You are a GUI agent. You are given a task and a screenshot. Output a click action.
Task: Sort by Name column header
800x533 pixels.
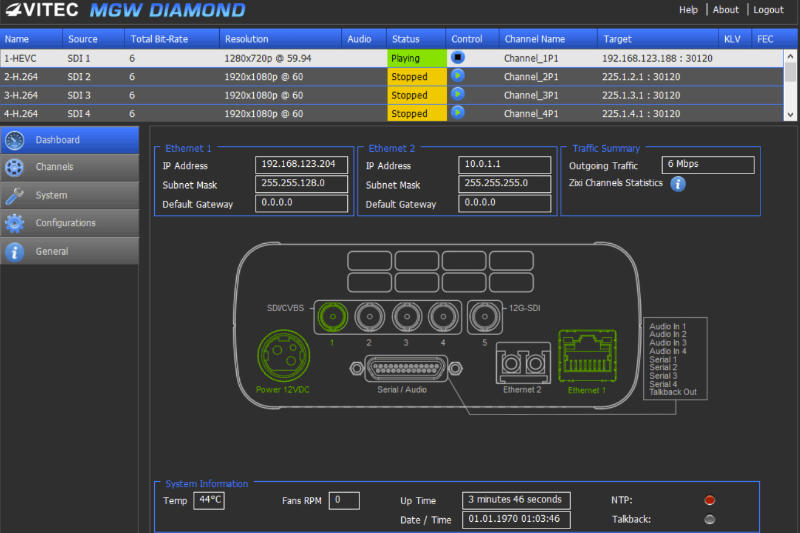coord(31,39)
